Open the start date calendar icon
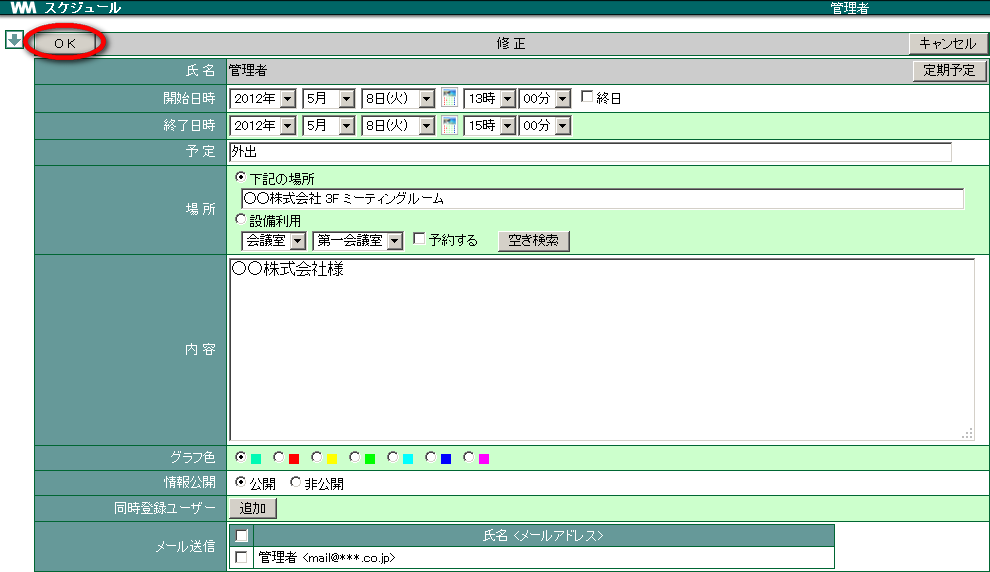The width and height of the screenshot is (990, 572). click(449, 98)
